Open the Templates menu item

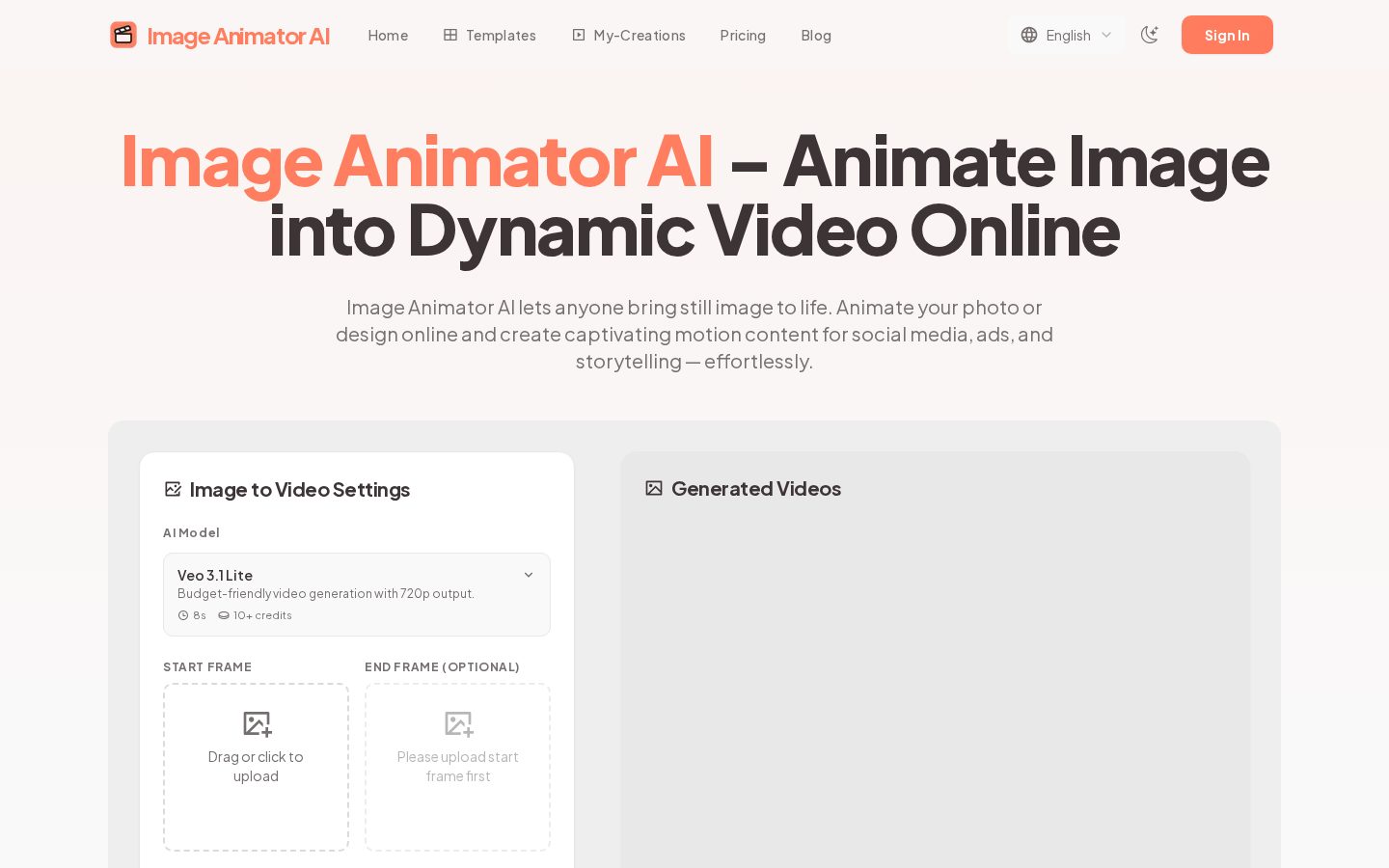[x=490, y=36]
